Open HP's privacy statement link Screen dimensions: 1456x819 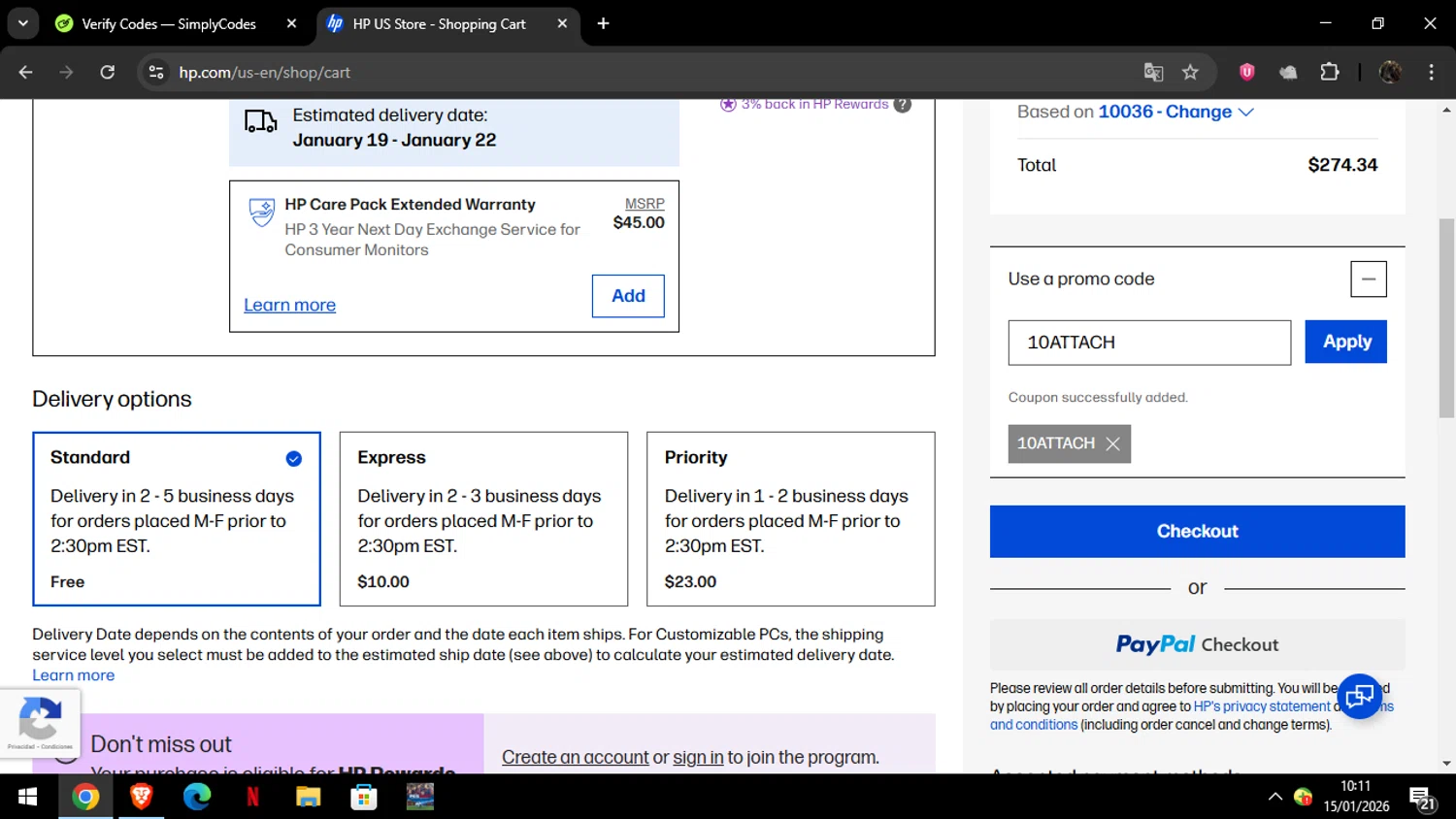click(x=1262, y=706)
